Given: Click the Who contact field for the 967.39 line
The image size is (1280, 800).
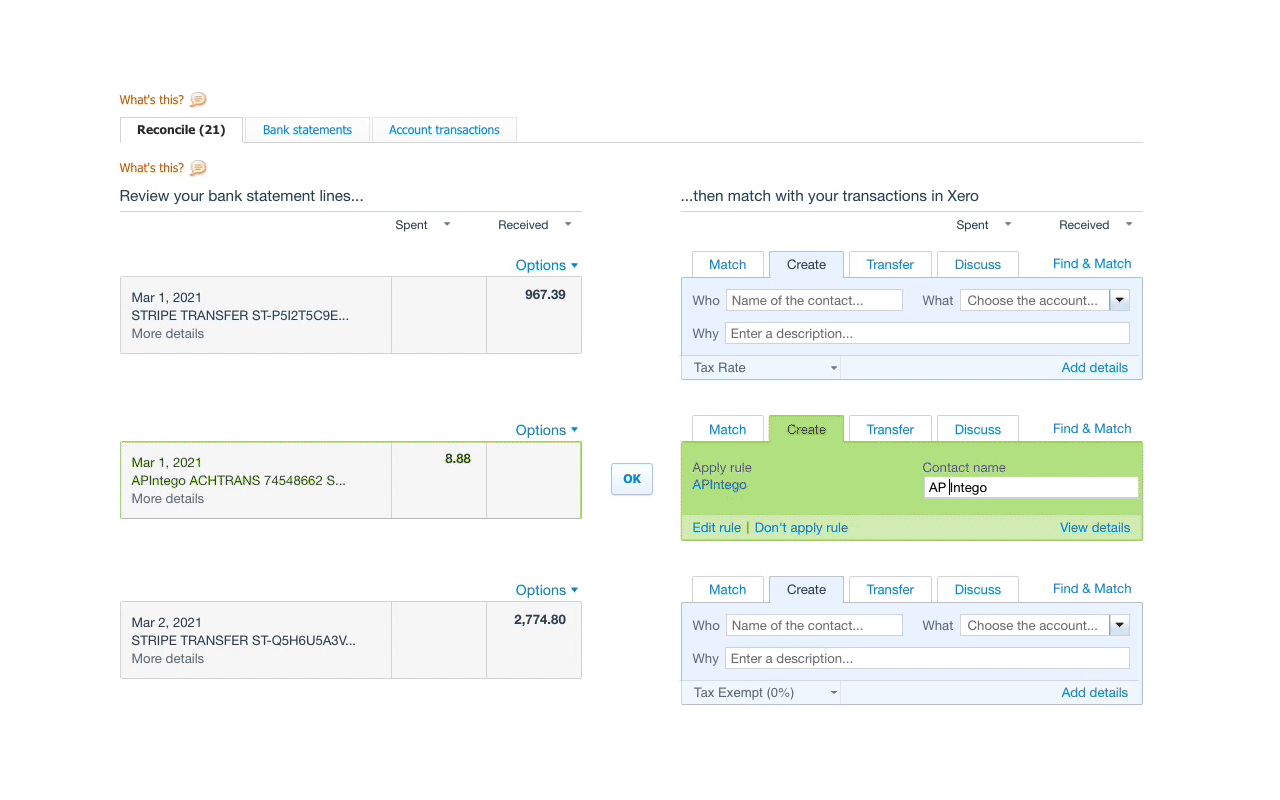Looking at the screenshot, I should (814, 300).
